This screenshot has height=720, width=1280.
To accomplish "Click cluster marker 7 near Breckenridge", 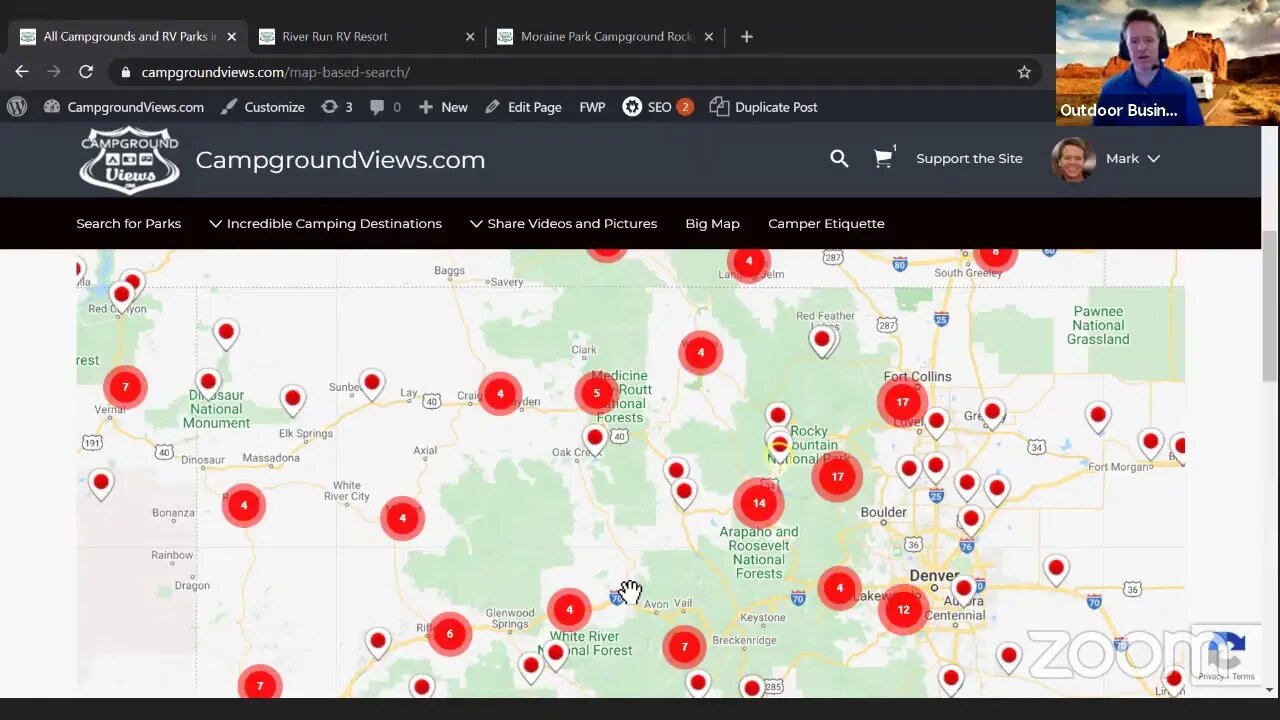I will pos(684,647).
